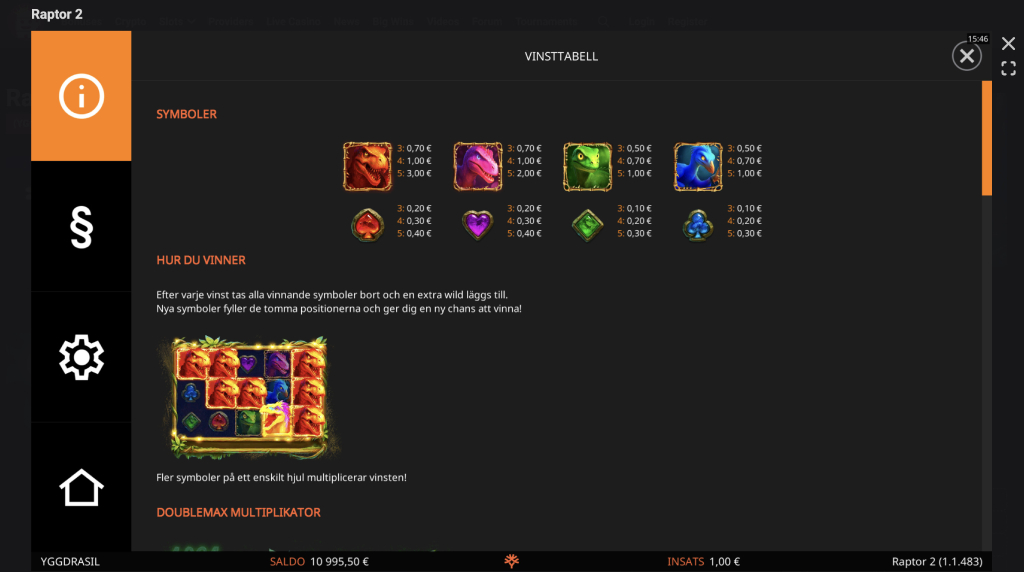This screenshot has width=1024, height=572.
Task: Click the home house icon
Action: pyautogui.click(x=81, y=488)
